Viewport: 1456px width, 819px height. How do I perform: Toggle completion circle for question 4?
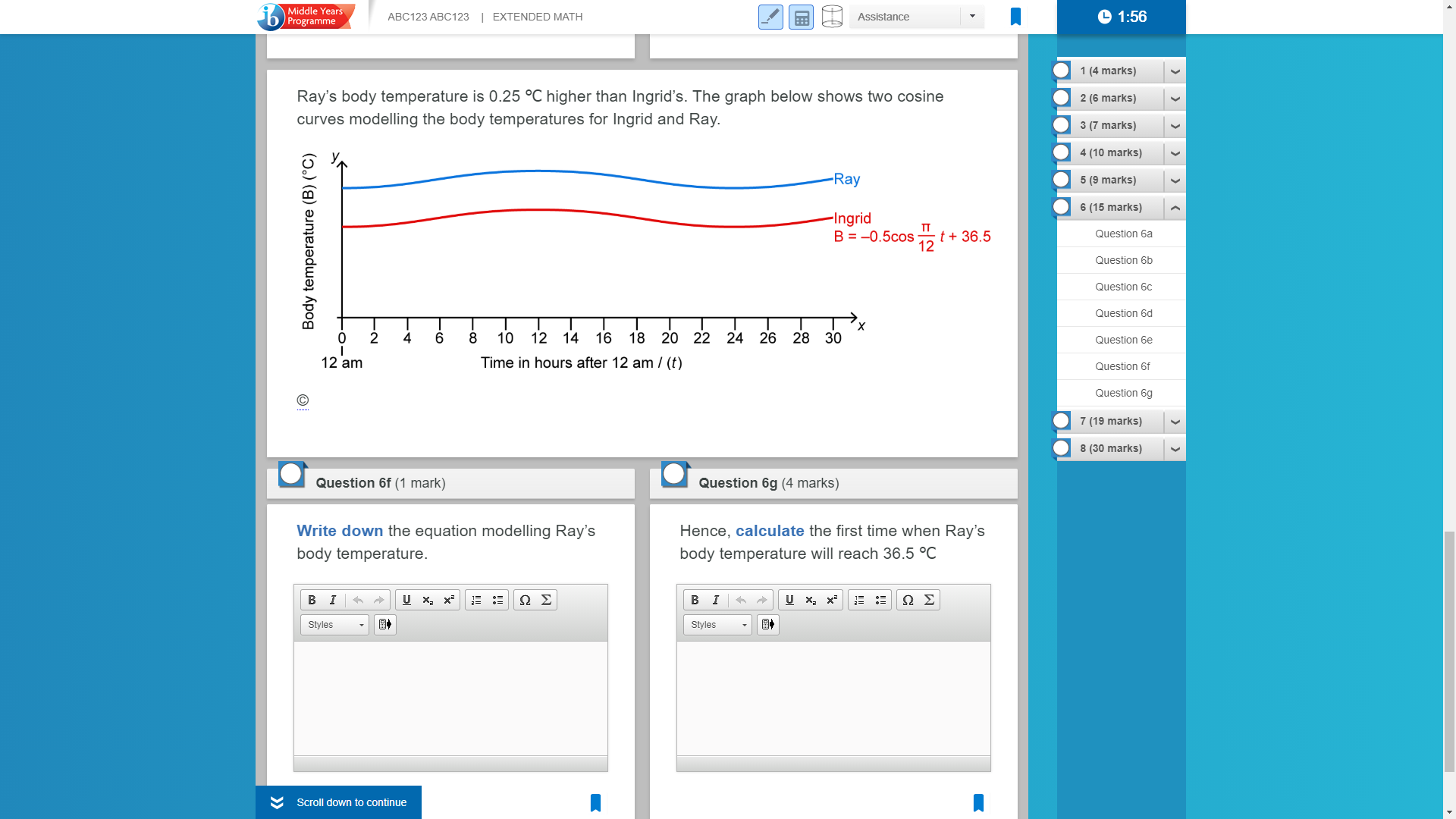pos(1062,152)
